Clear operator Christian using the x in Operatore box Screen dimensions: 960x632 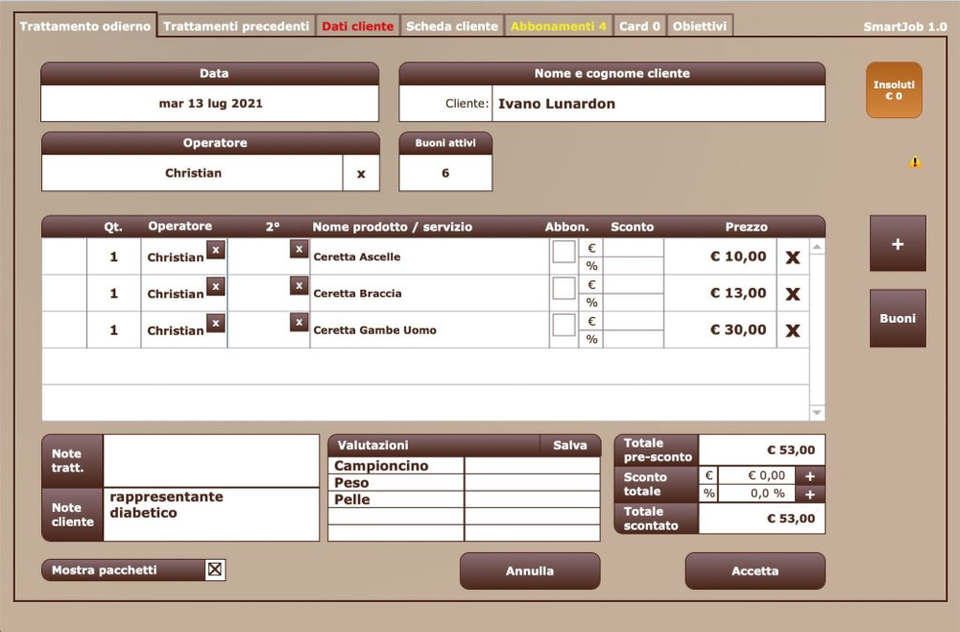[x=358, y=174]
